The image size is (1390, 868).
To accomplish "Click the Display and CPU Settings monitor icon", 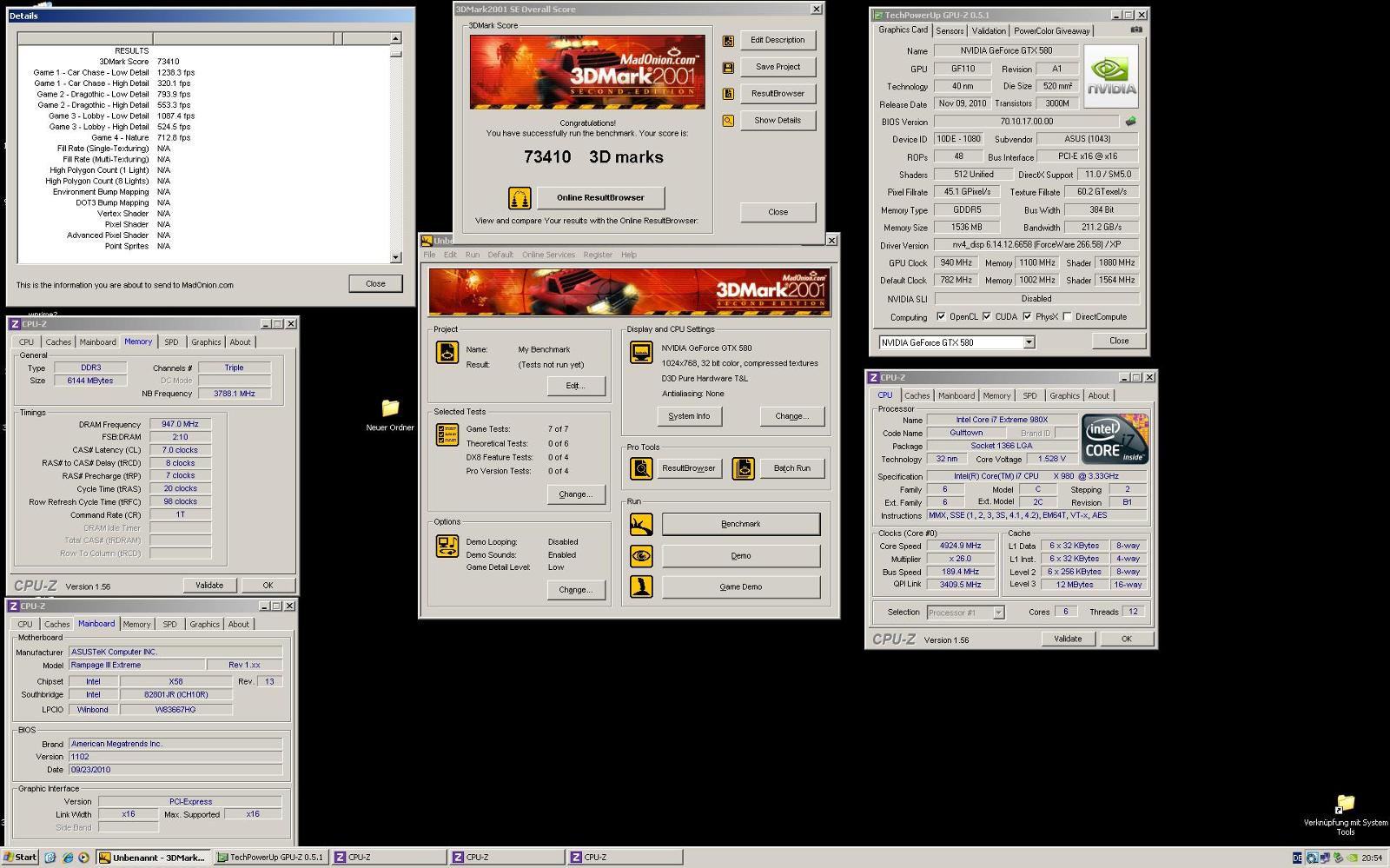I will [641, 352].
